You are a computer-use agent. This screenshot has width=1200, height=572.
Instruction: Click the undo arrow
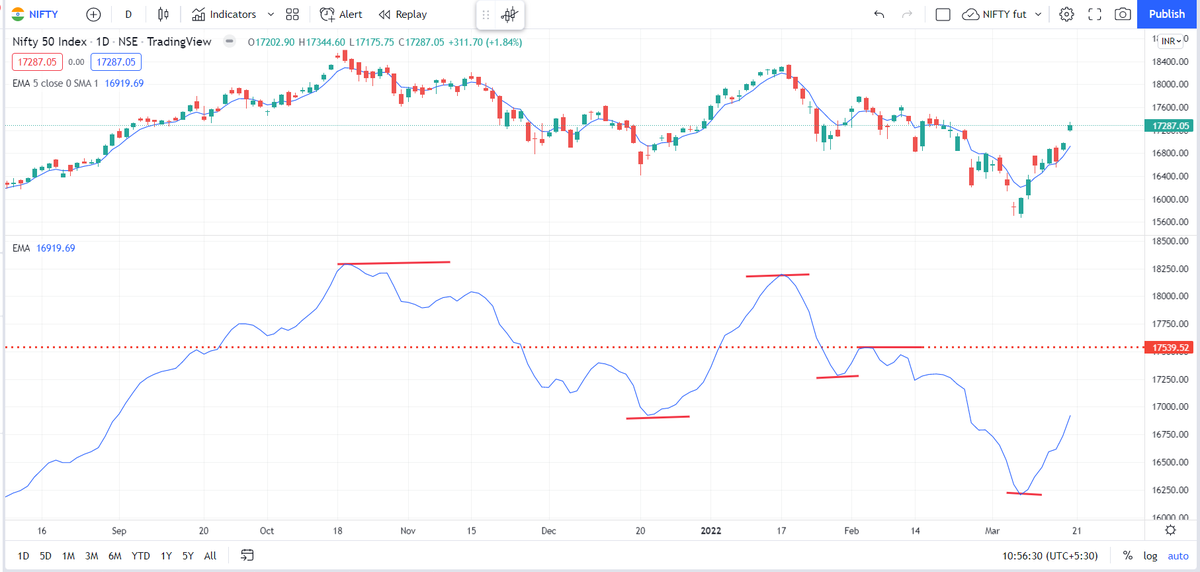pos(879,14)
